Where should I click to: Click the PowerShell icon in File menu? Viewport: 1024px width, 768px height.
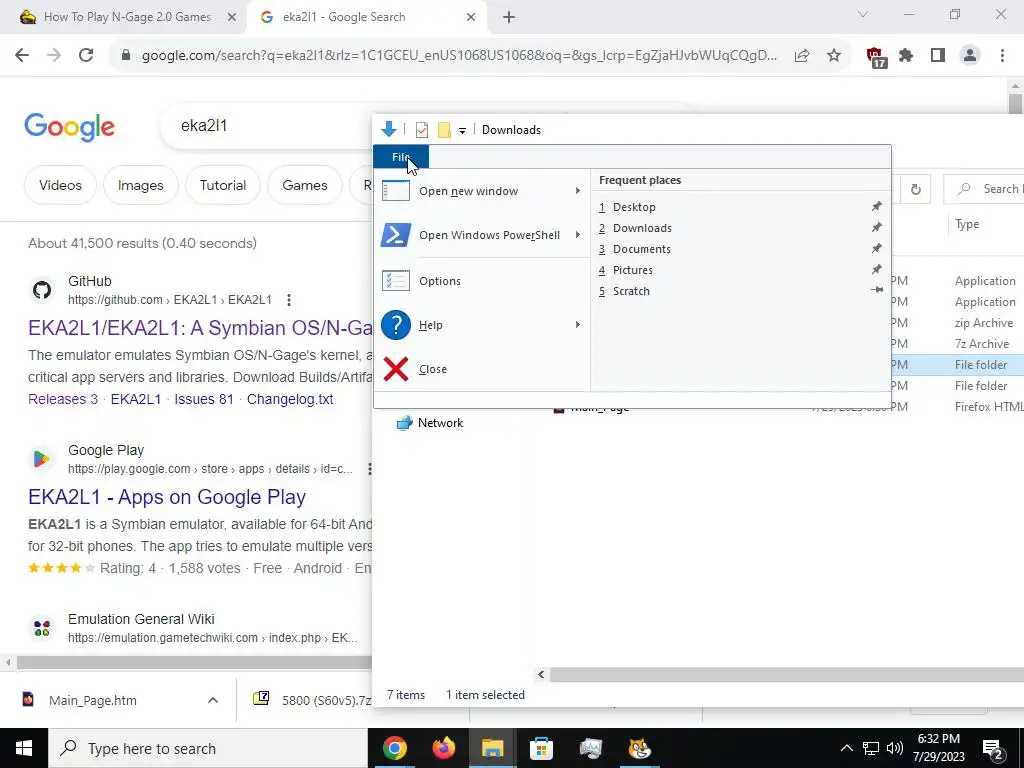click(x=396, y=235)
